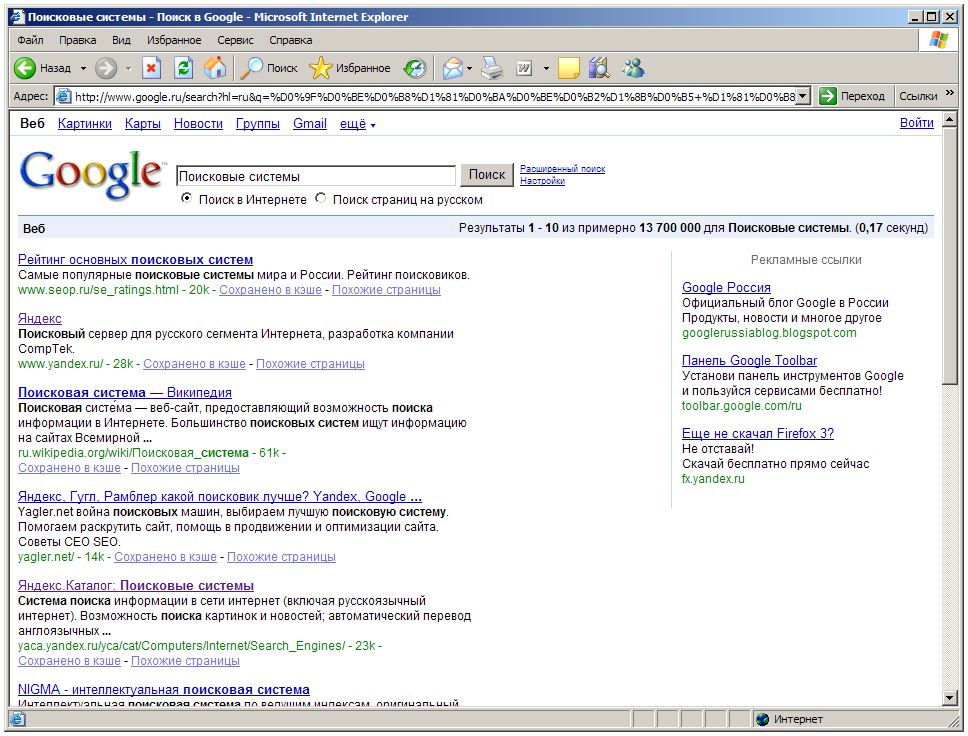Click the scrollbar up arrow
Screen dimensions: 968x736
(x=950, y=120)
